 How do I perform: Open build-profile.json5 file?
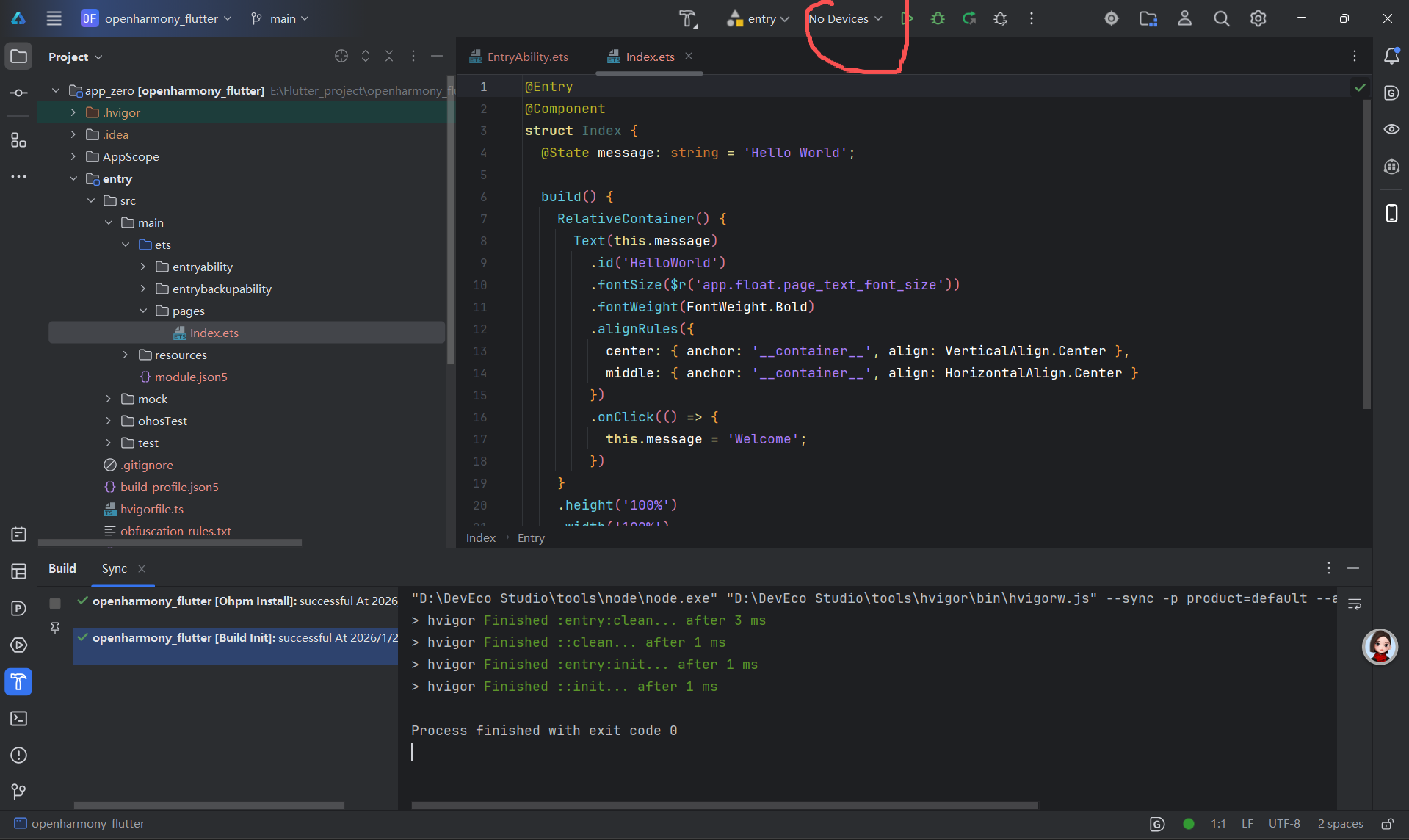tap(170, 487)
